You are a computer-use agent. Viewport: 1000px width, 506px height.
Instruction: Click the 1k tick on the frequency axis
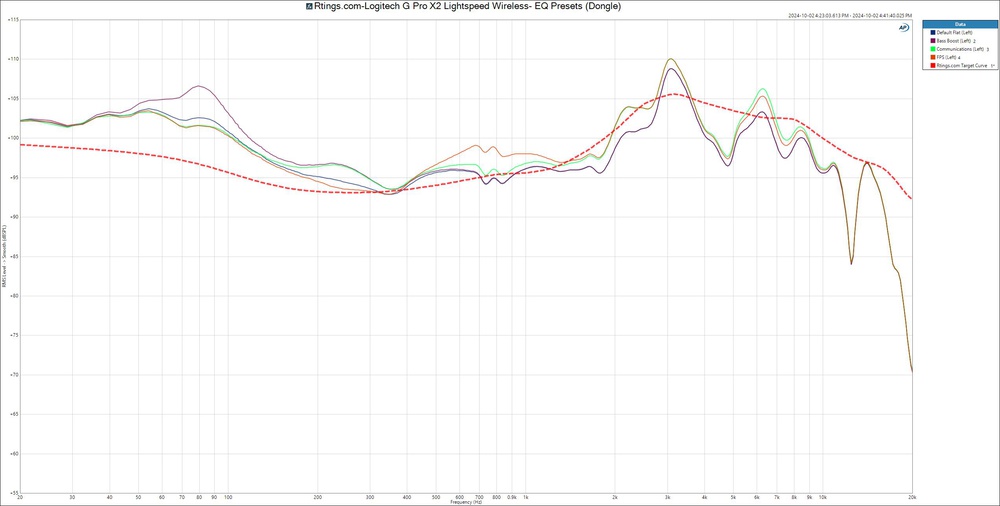click(525, 497)
